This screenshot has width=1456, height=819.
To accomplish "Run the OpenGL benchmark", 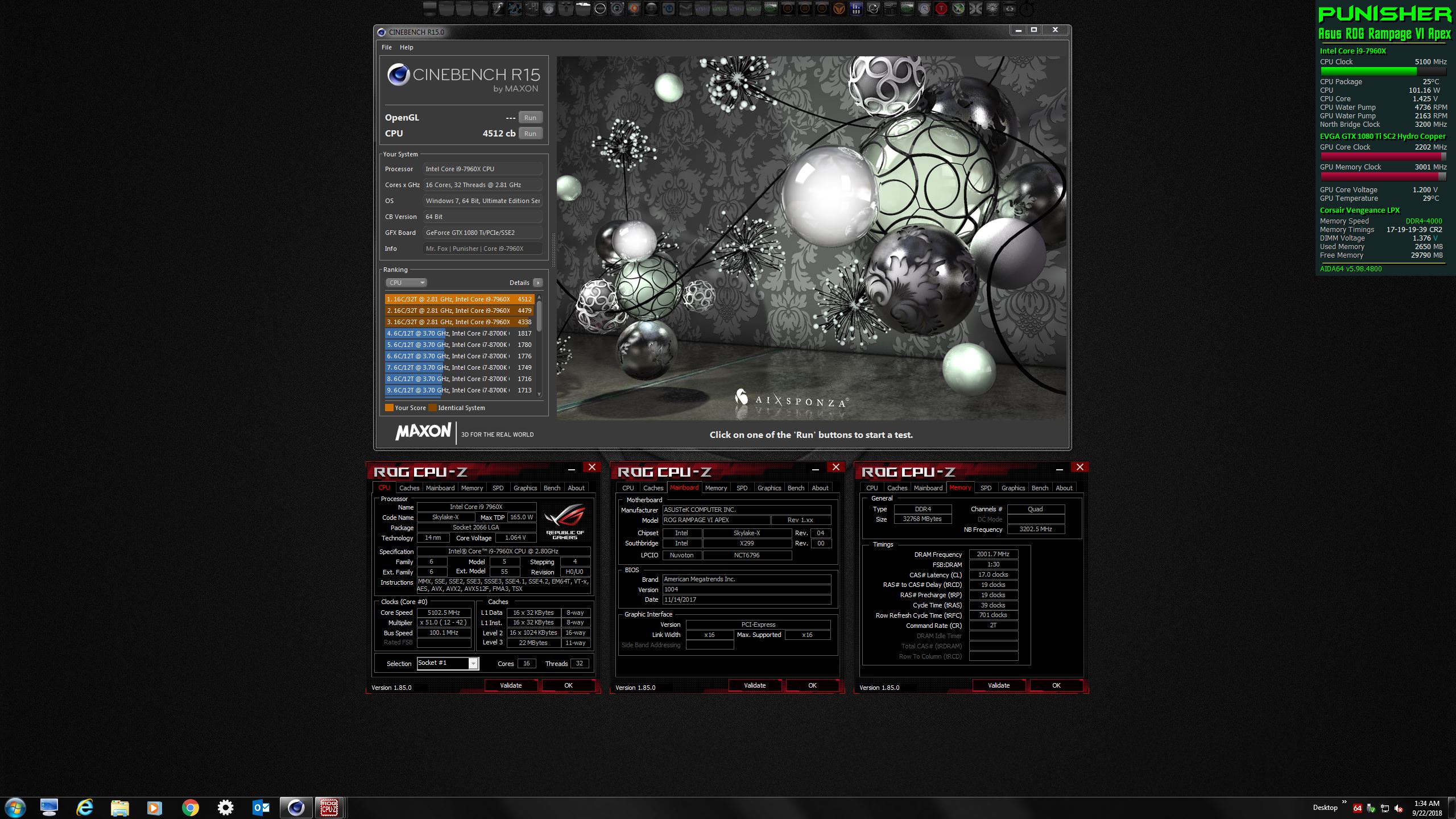I will pos(530,118).
